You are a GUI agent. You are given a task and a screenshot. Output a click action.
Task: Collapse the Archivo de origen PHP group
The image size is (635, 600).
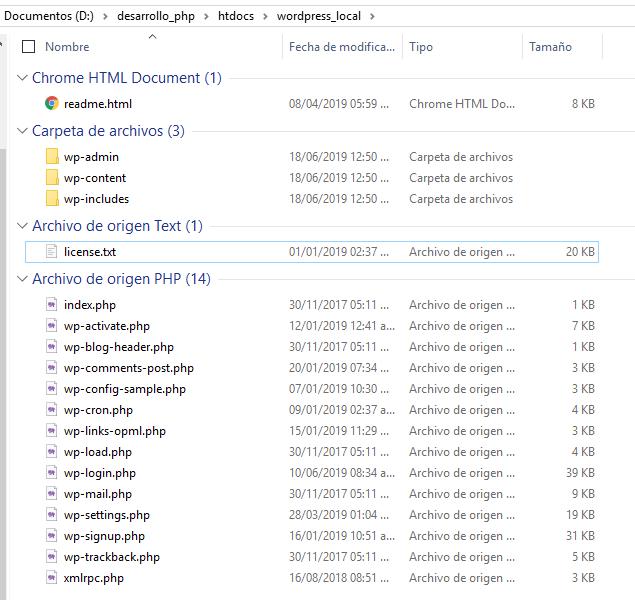click(22, 279)
